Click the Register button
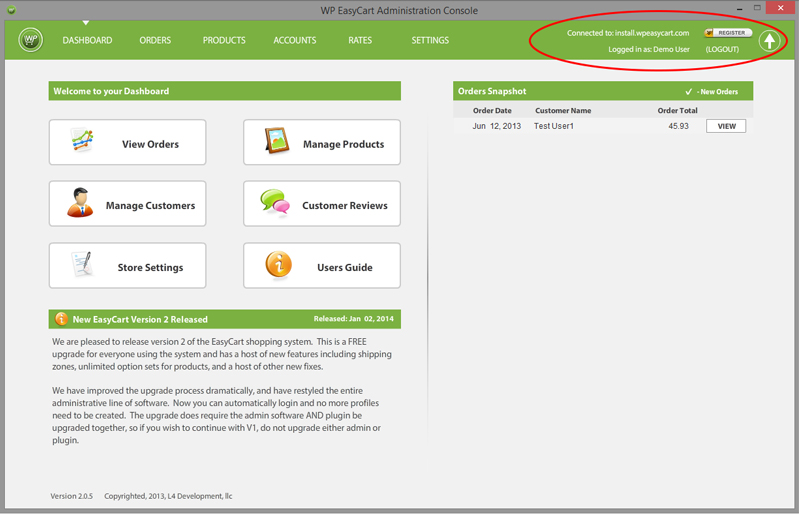The width and height of the screenshot is (800, 514). 728,33
